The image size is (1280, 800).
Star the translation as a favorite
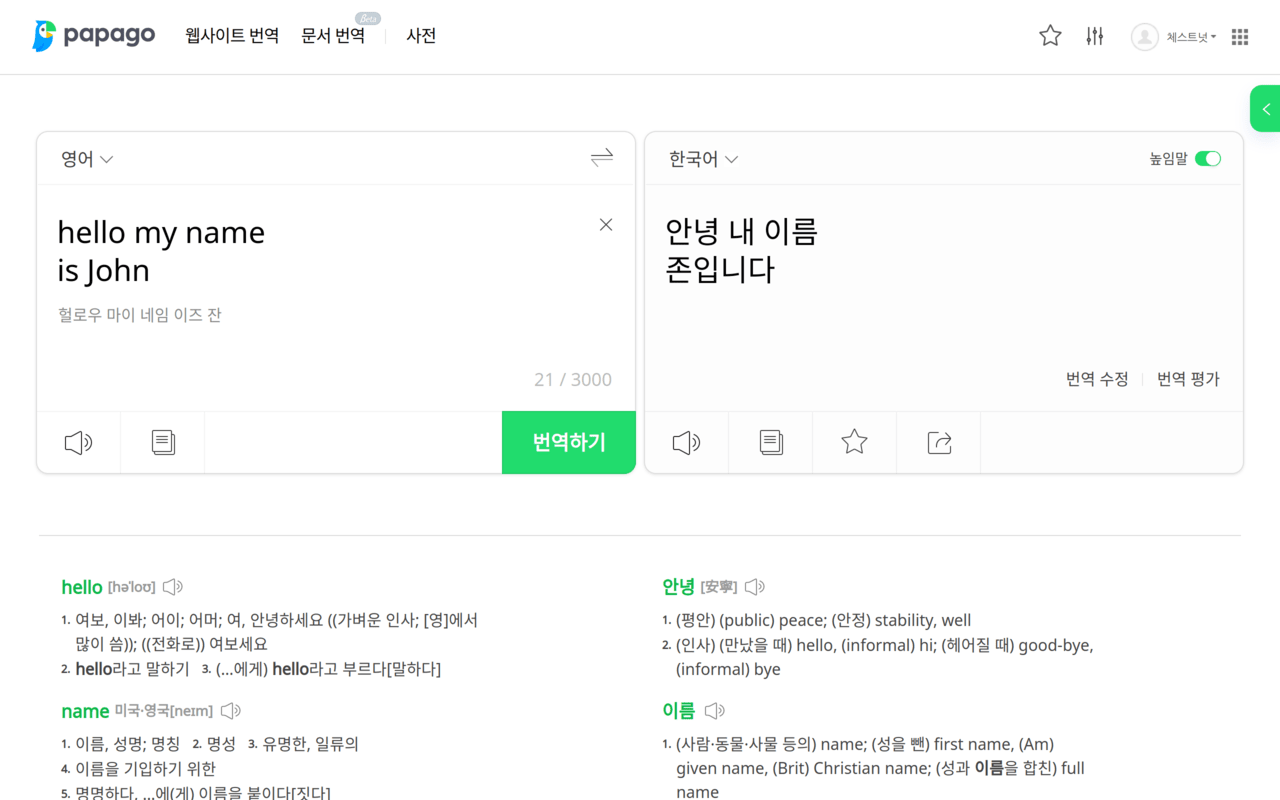coord(854,442)
